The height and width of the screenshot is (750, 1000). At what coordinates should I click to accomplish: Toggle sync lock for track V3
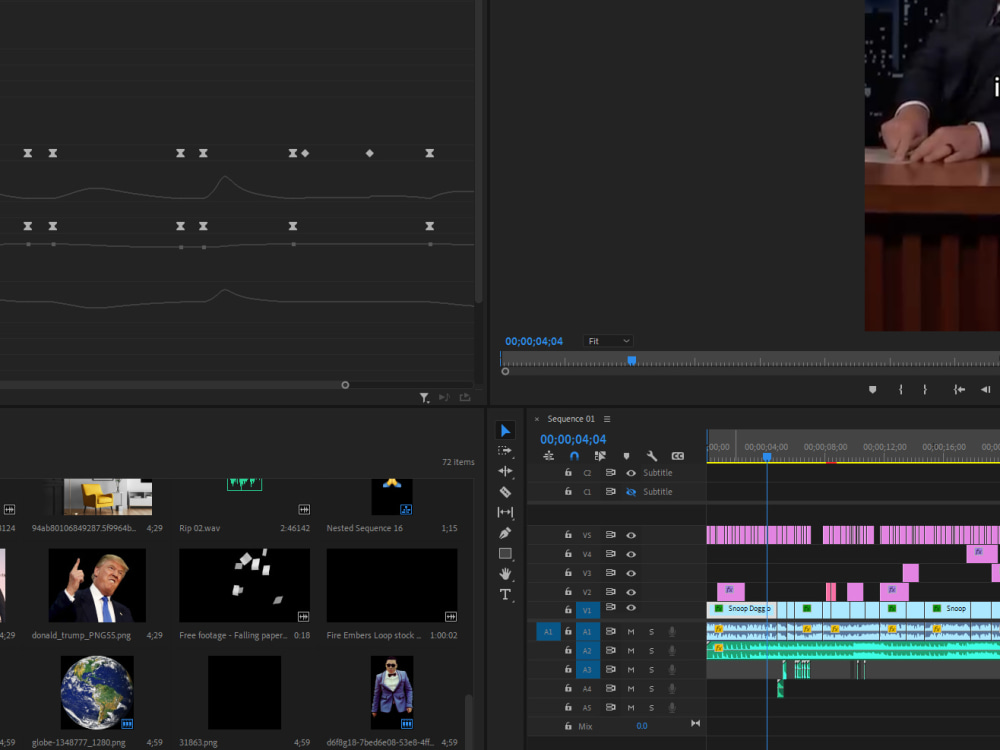click(610, 573)
